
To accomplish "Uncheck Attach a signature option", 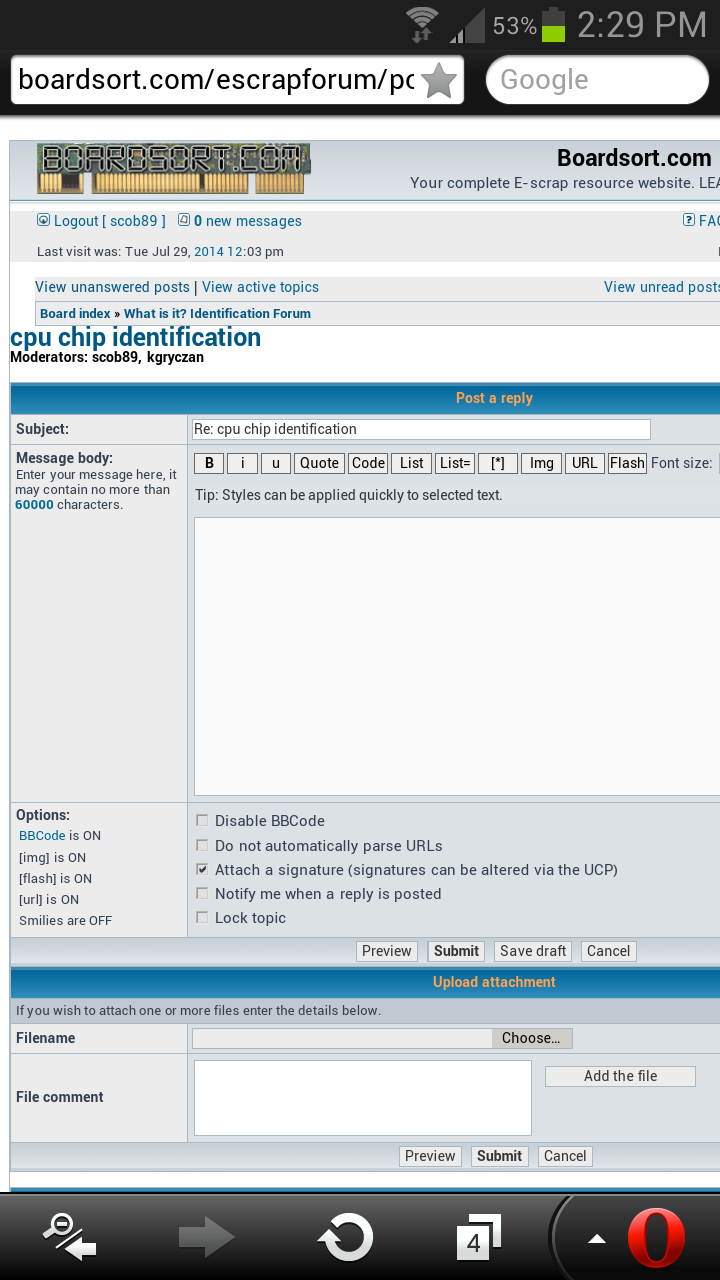I will coord(203,870).
